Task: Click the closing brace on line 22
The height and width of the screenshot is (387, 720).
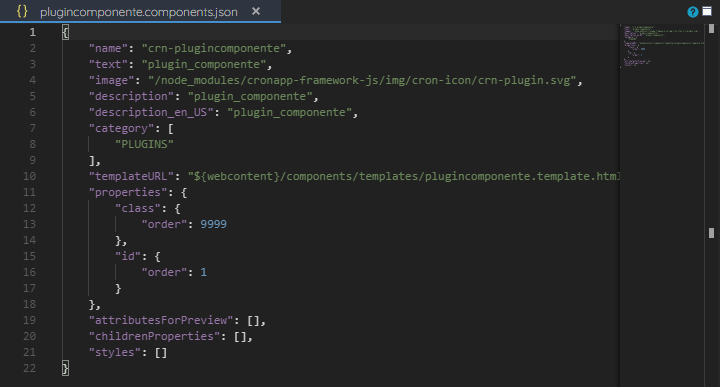Action: click(x=65, y=368)
